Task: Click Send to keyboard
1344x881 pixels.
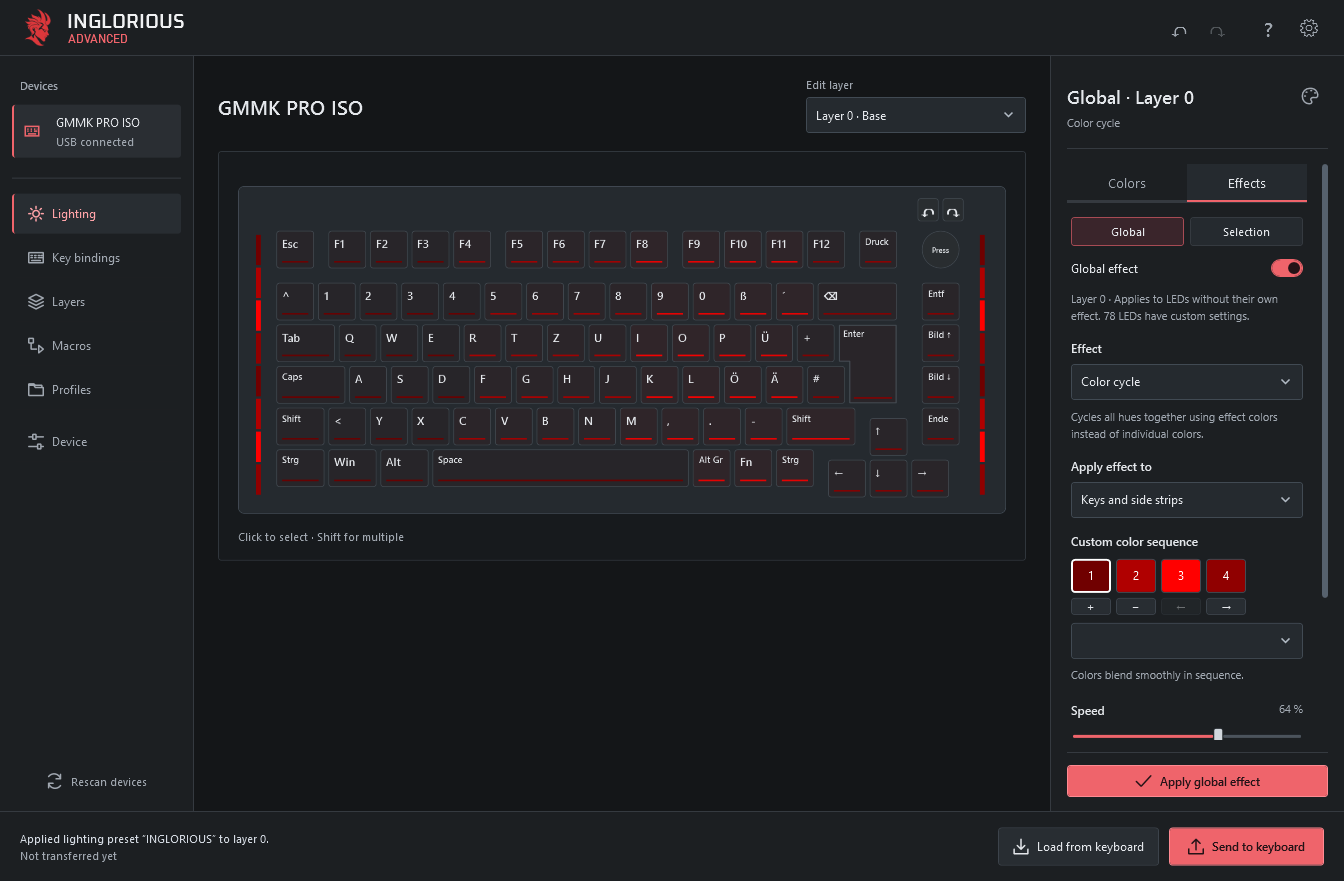Action: click(1246, 847)
